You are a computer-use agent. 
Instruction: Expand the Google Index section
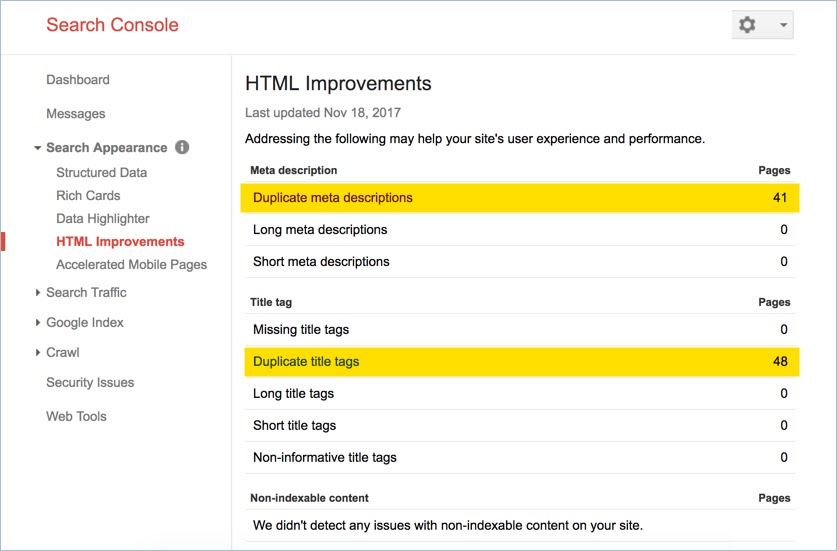point(84,322)
